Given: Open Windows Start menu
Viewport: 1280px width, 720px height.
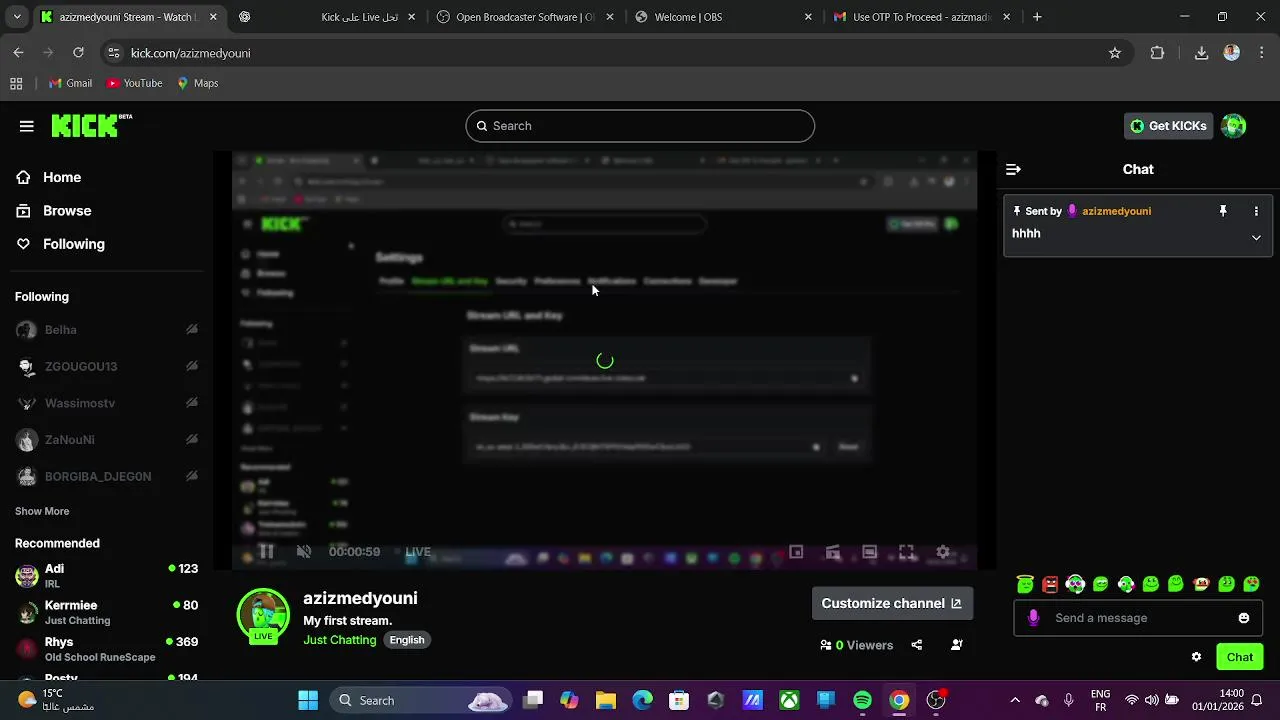Looking at the screenshot, I should coord(308,700).
